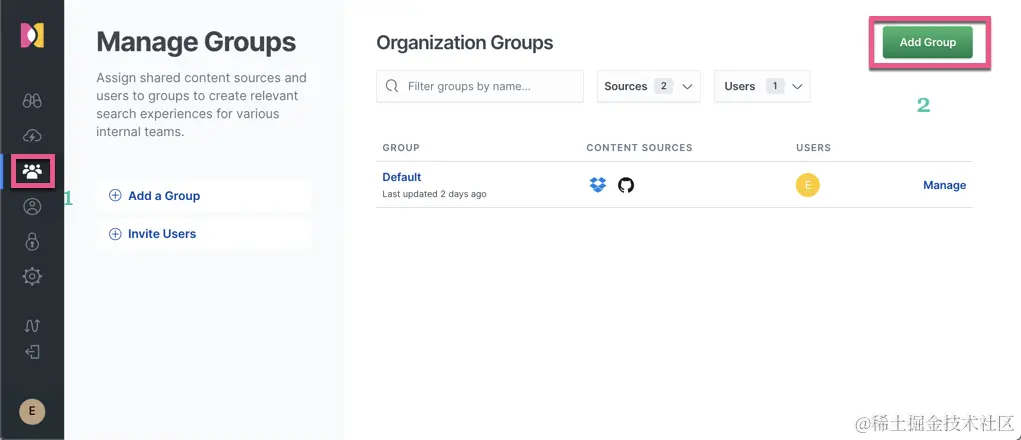Click the route-shaped icon above logout
Screen dimensions: 1021x440
32,325
